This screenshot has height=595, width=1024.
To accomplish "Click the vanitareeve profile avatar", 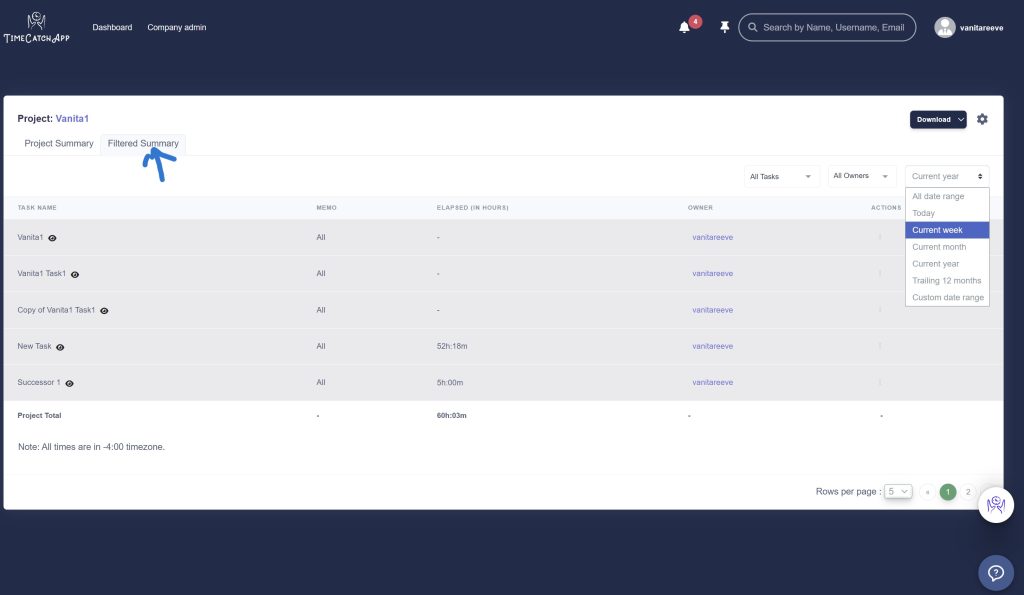I will [x=944, y=27].
